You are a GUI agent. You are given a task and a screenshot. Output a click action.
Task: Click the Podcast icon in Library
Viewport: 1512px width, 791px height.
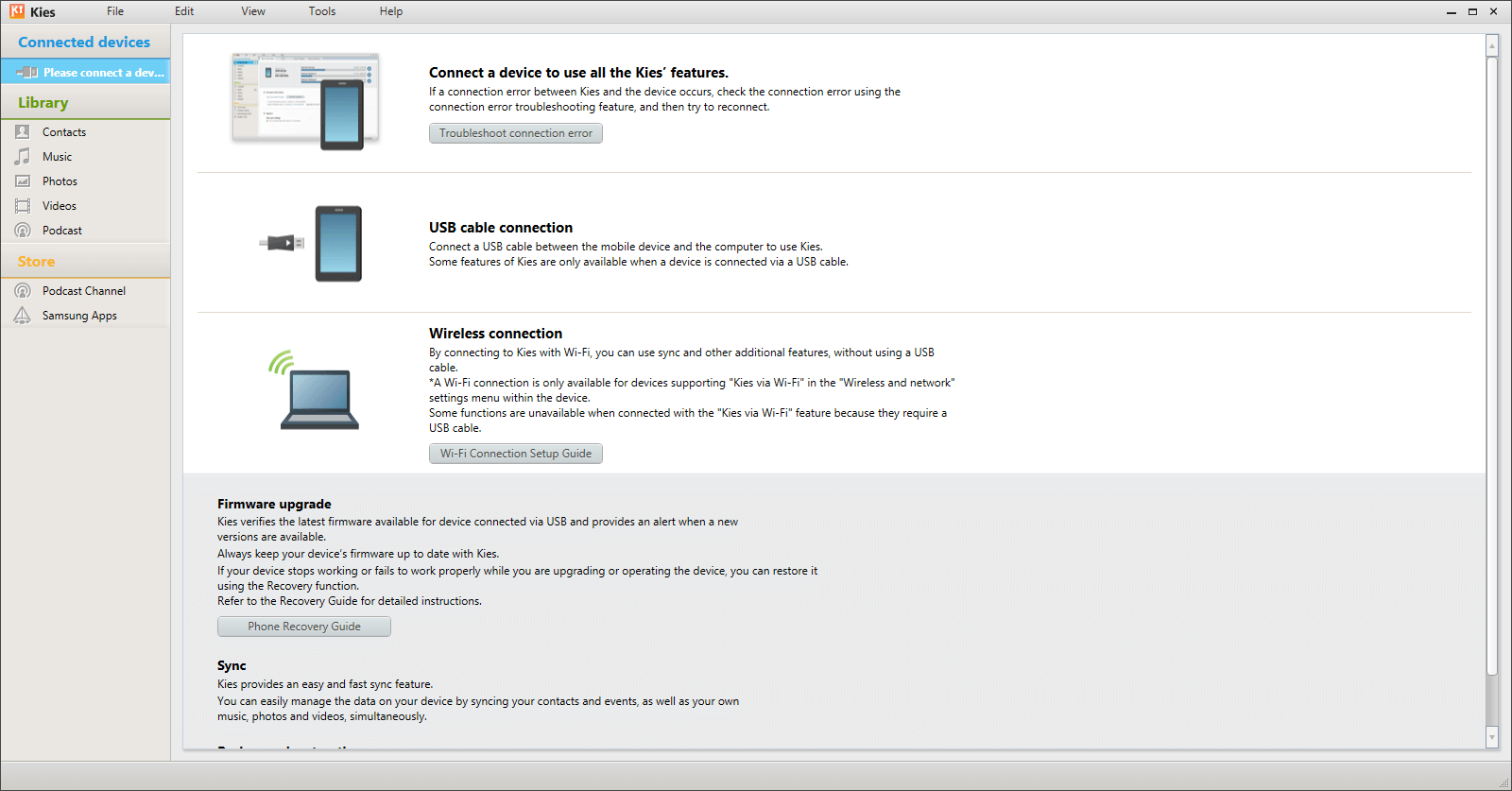click(x=23, y=231)
